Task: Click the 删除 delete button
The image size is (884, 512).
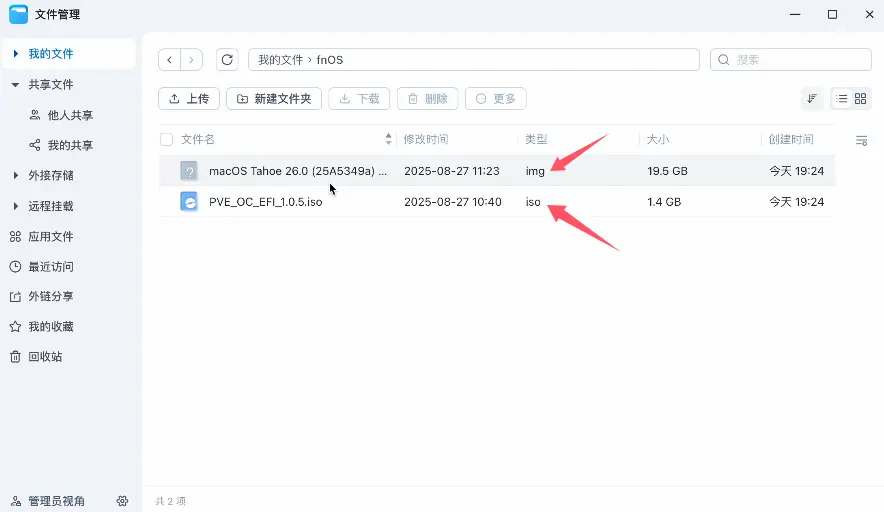Action: tap(427, 99)
